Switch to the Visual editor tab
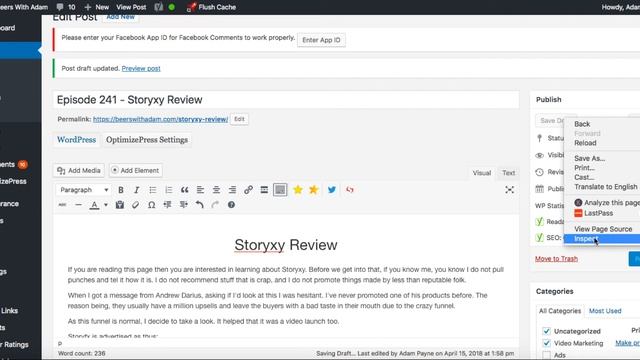This screenshot has height=360, width=640. (x=482, y=173)
